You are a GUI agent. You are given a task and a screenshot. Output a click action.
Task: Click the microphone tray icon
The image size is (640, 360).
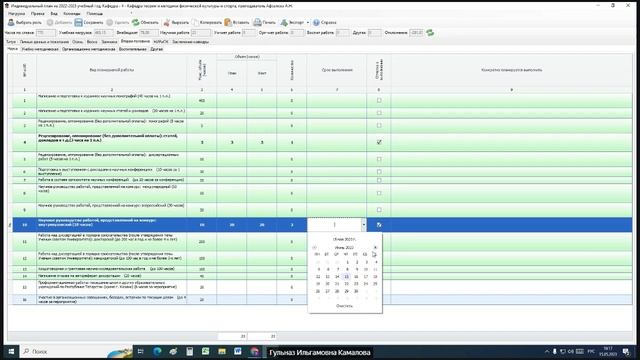tap(555, 351)
